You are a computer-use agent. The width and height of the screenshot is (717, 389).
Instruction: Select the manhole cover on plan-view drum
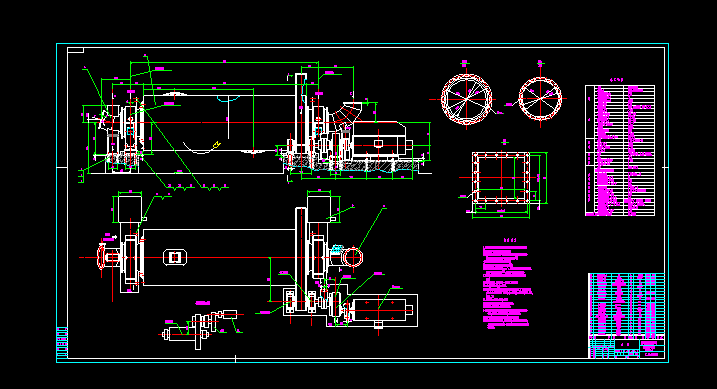click(175, 257)
